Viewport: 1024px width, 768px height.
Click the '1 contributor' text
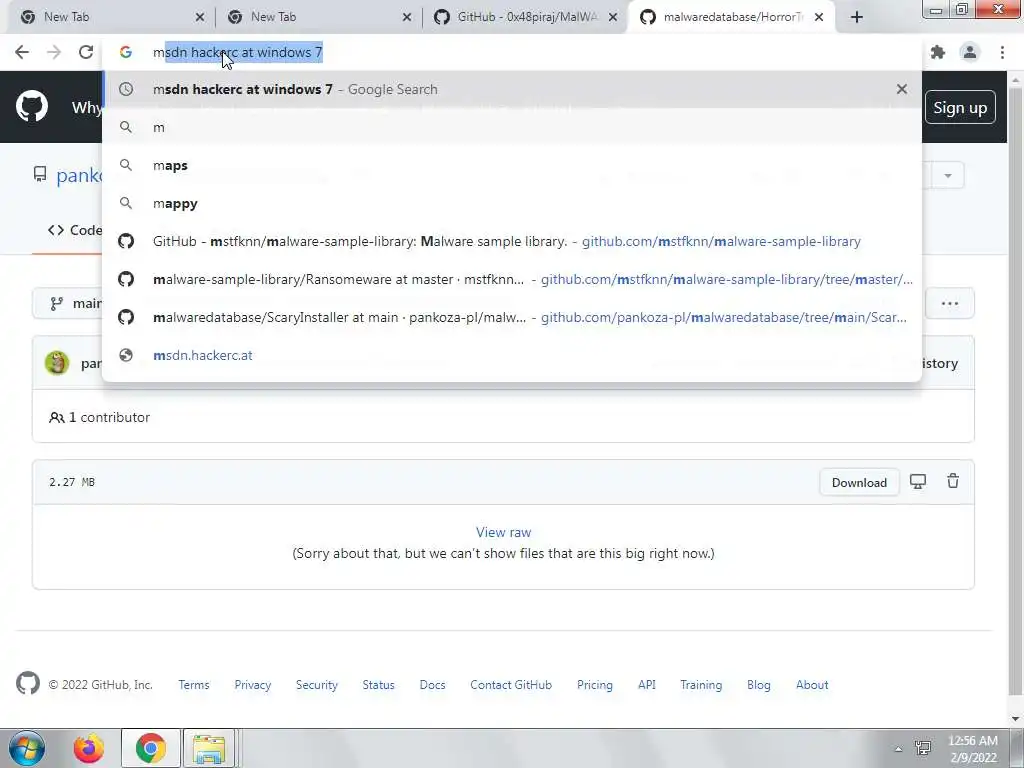[109, 417]
